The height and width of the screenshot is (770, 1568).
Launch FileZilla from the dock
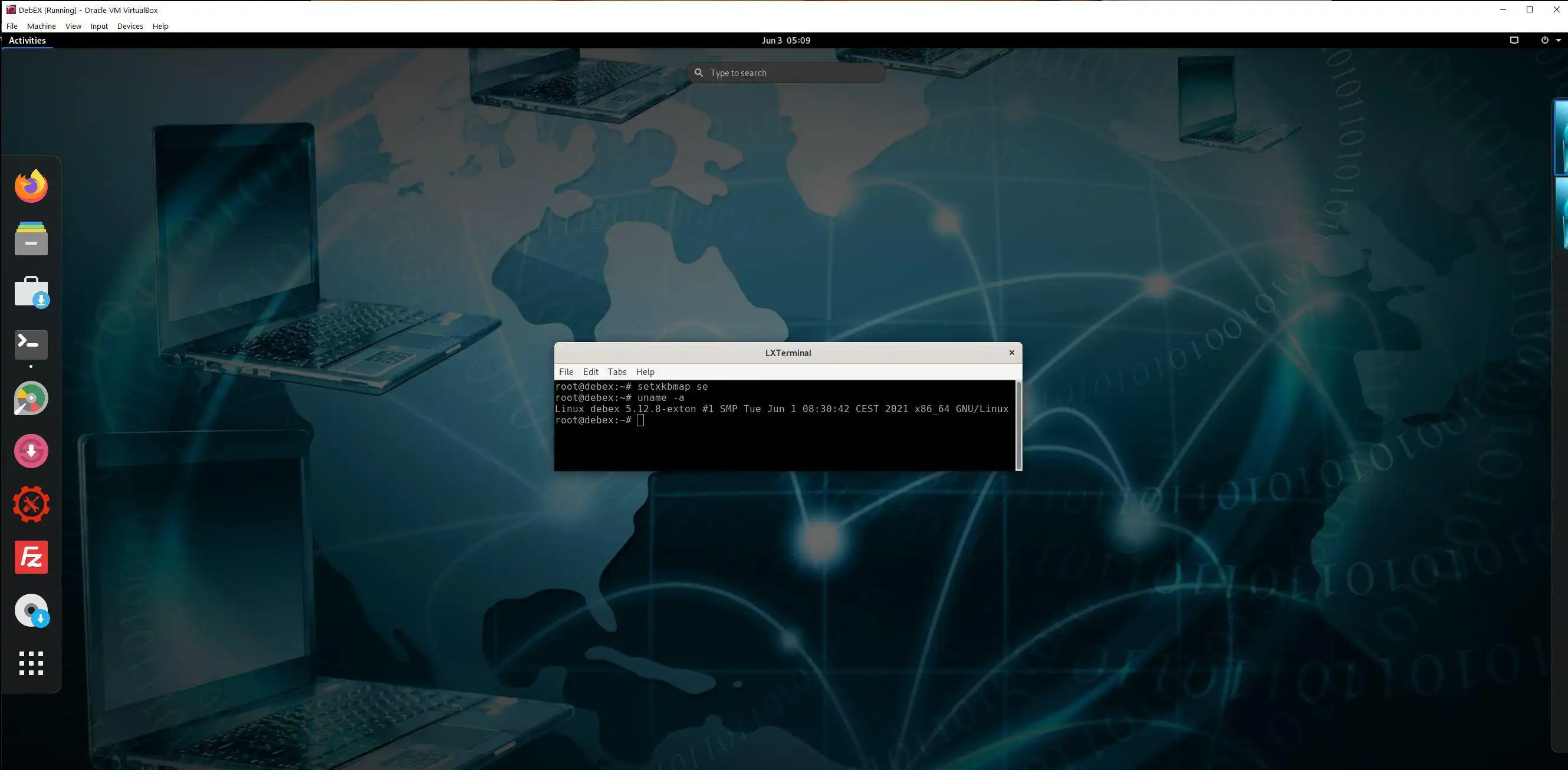coord(31,557)
